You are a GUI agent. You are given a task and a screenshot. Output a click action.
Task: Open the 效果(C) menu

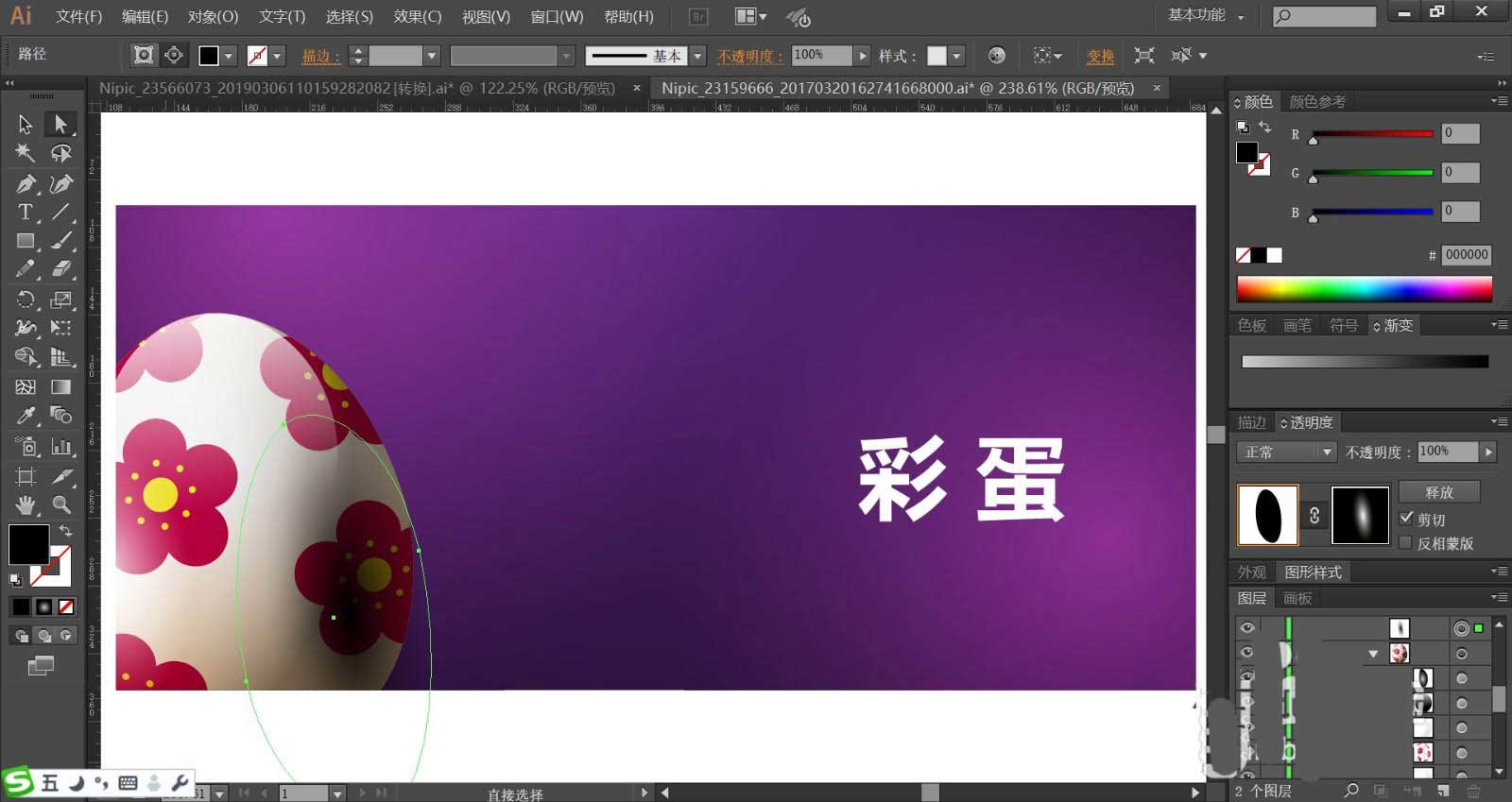[x=418, y=17]
